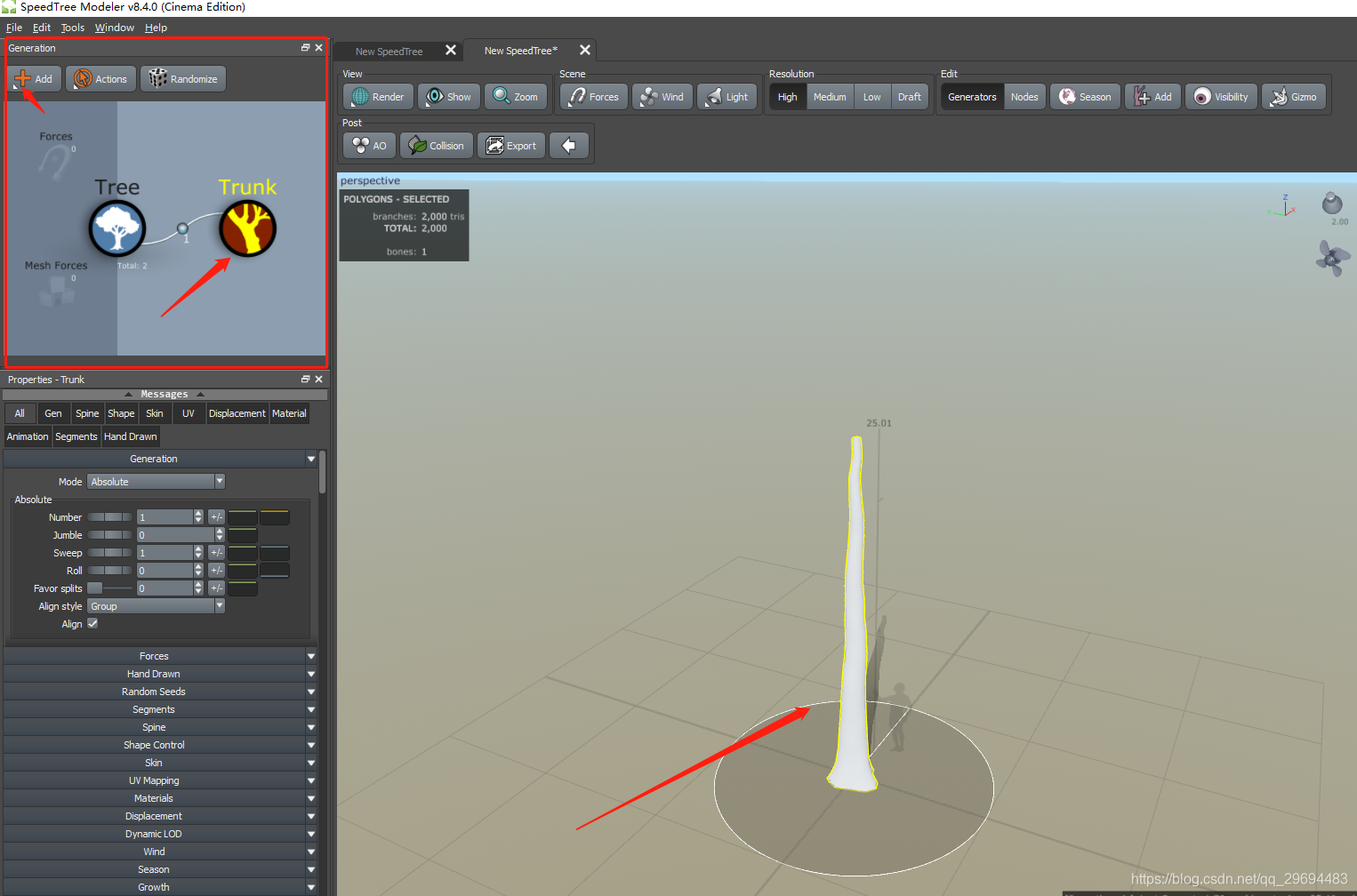Toggle the Gizmo button

pyautogui.click(x=1294, y=97)
